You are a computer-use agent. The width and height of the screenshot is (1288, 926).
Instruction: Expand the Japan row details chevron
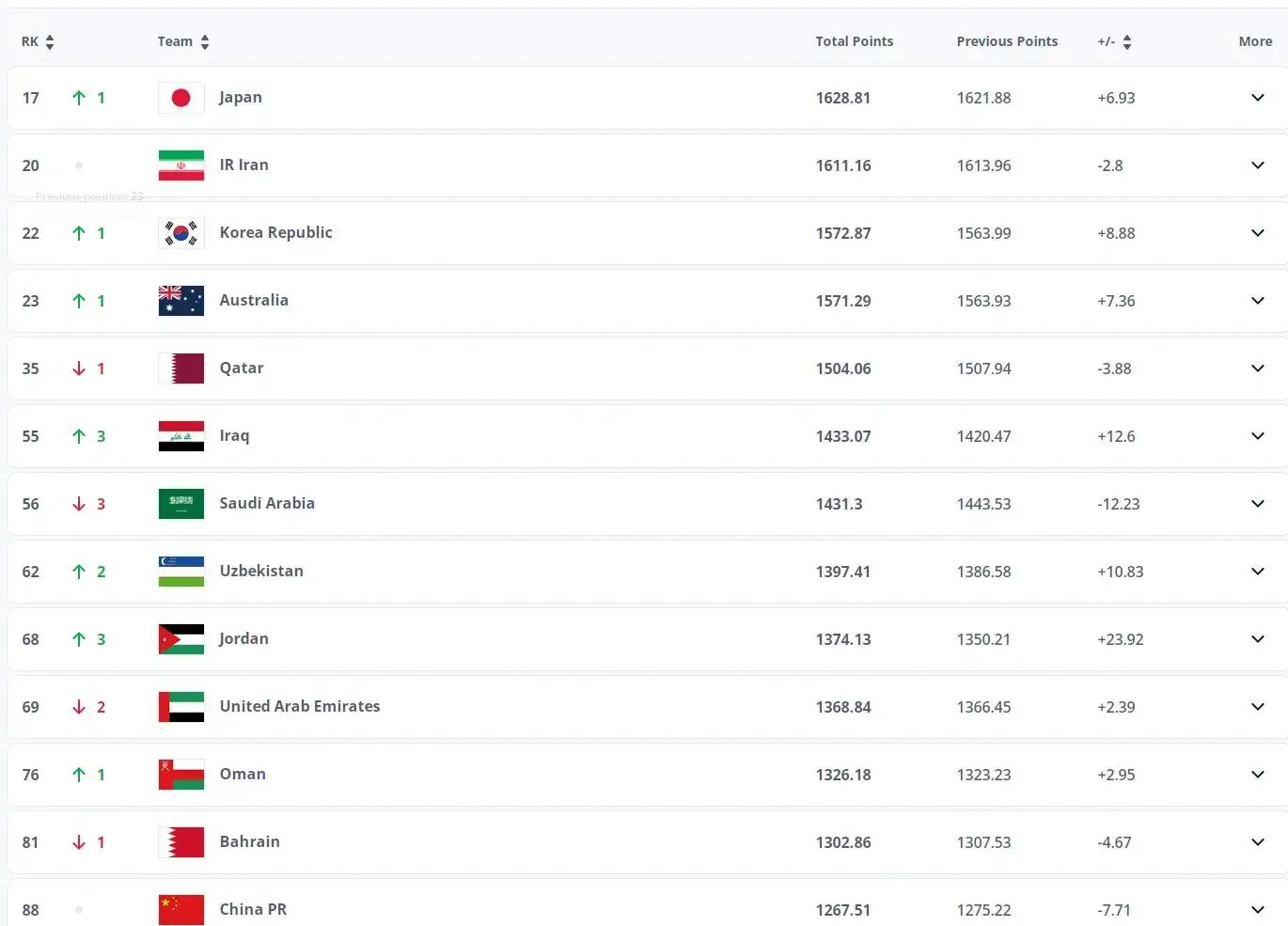click(x=1258, y=98)
